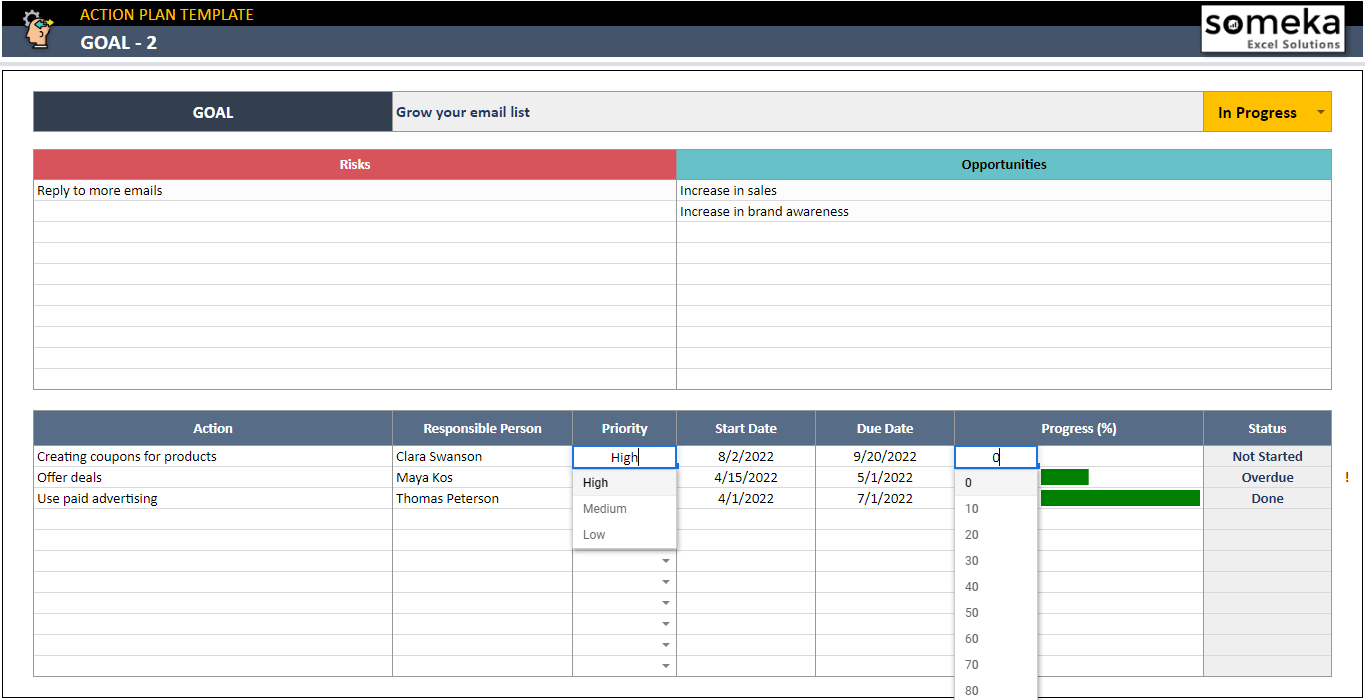This screenshot has width=1365, height=700.
Task: Click the due date 9/20/2022 cell
Action: tap(885, 456)
